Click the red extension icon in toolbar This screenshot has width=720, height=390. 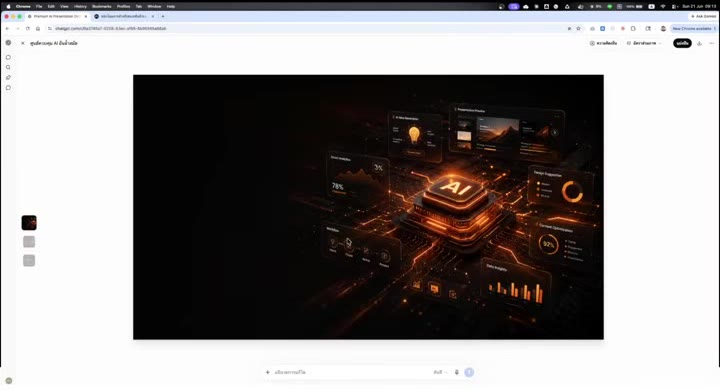pyautogui.click(x=623, y=28)
